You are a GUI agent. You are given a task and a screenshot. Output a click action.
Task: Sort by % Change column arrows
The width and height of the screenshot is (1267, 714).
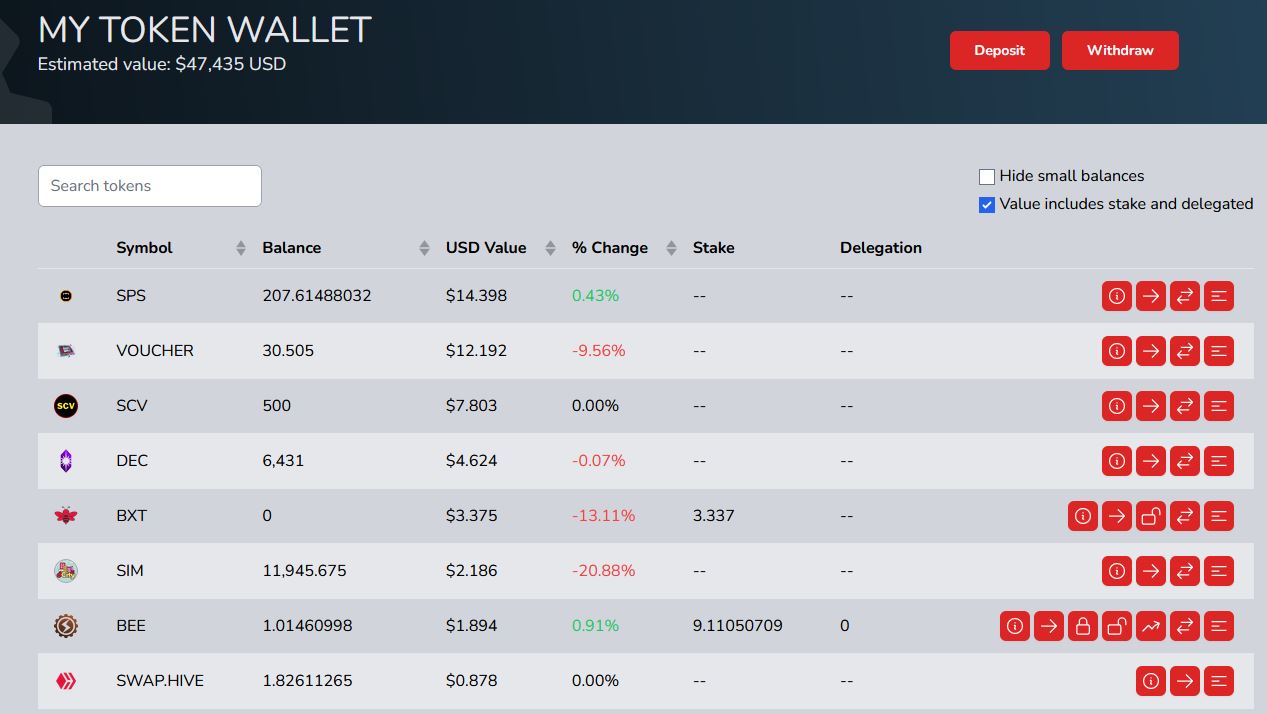click(x=671, y=248)
